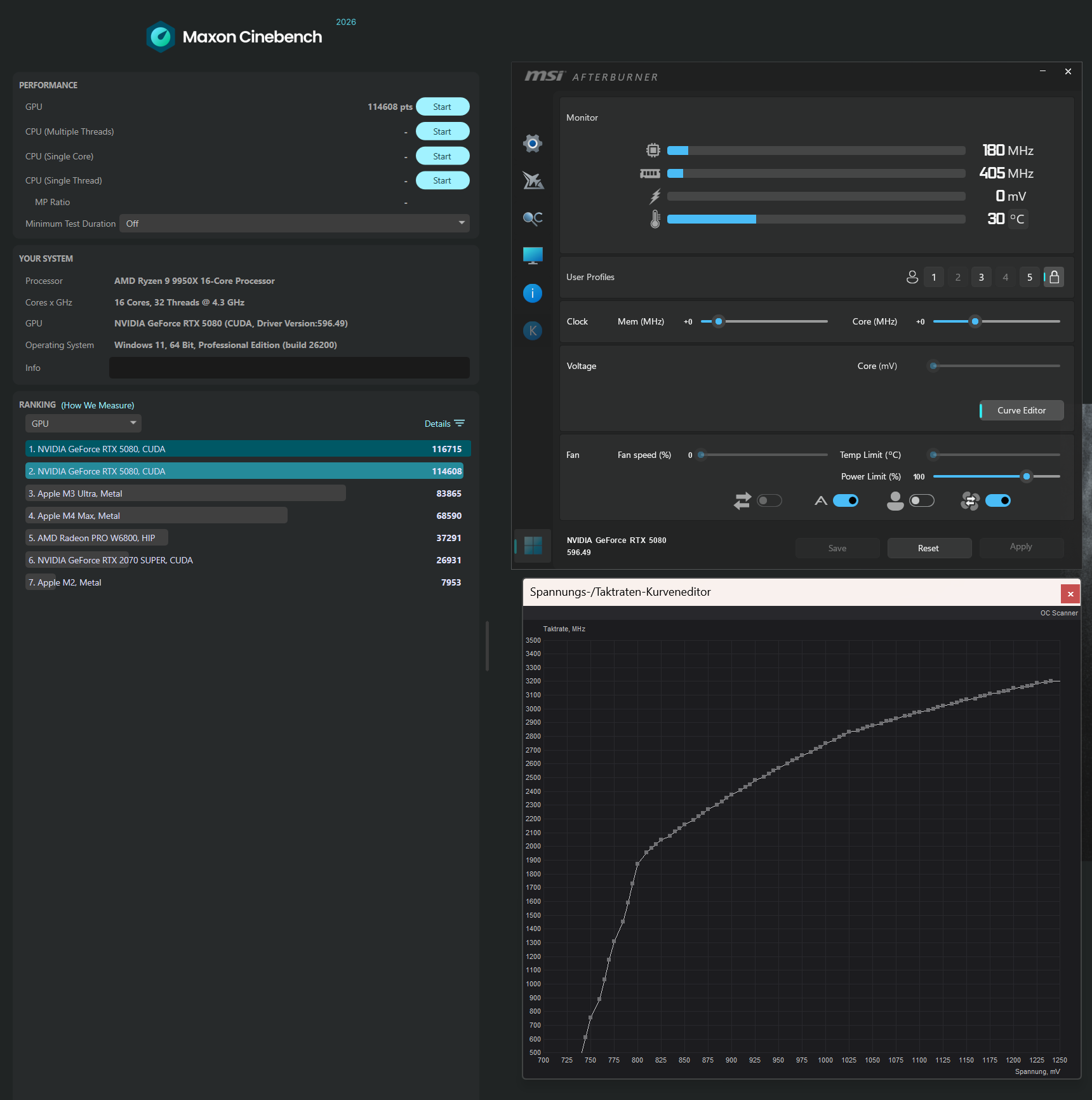The image size is (1092, 1100).
Task: Open the Minimum Test Duration dropdown
Action: [x=295, y=224]
